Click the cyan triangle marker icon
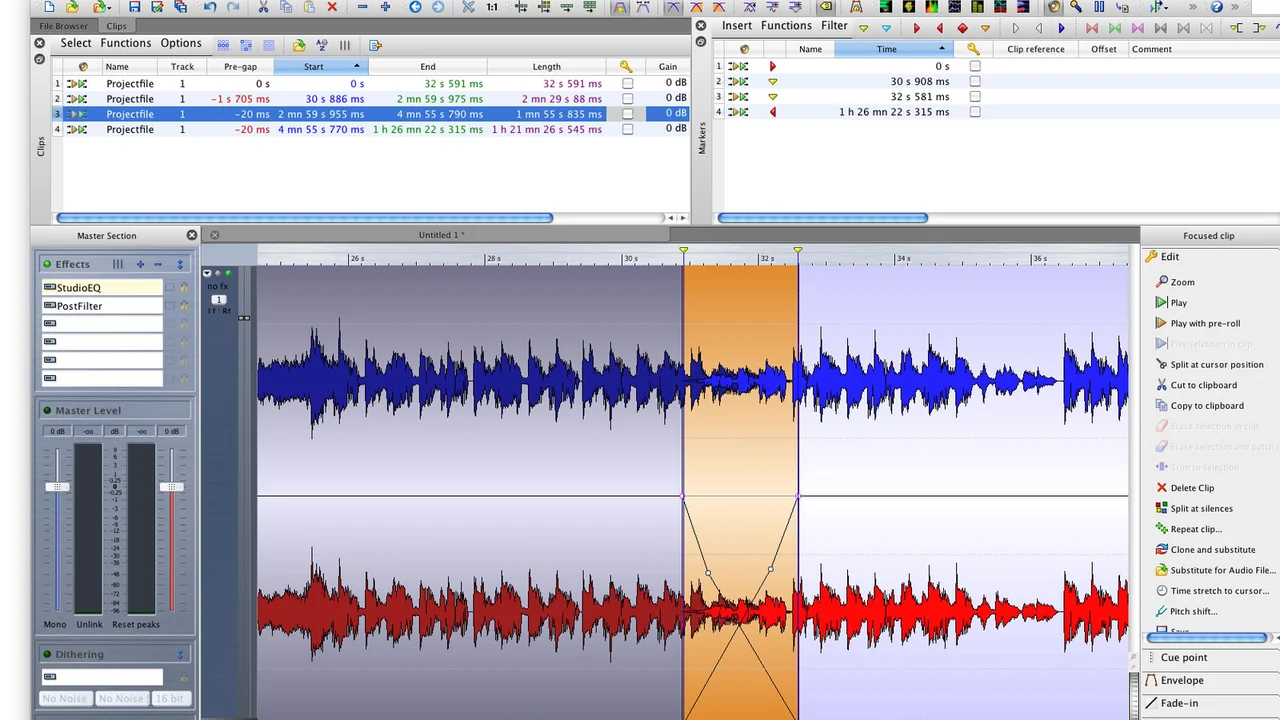This screenshot has width=1280, height=720. pos(886,28)
